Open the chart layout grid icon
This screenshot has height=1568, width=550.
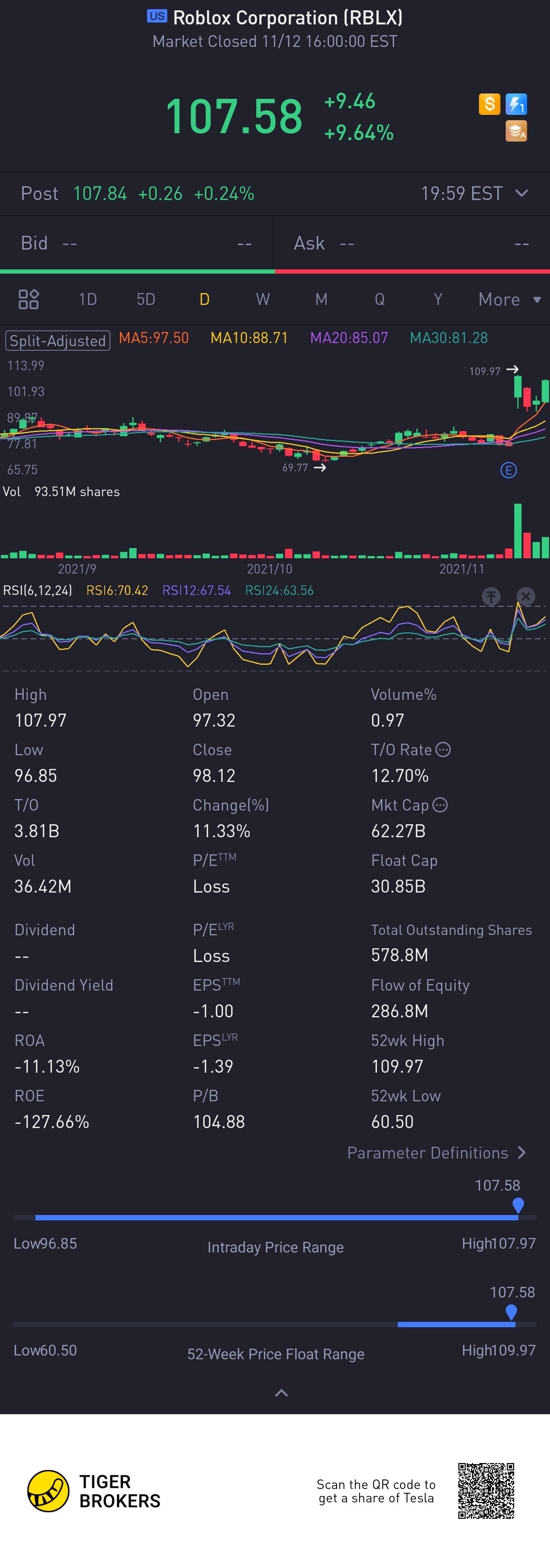pyautogui.click(x=29, y=299)
